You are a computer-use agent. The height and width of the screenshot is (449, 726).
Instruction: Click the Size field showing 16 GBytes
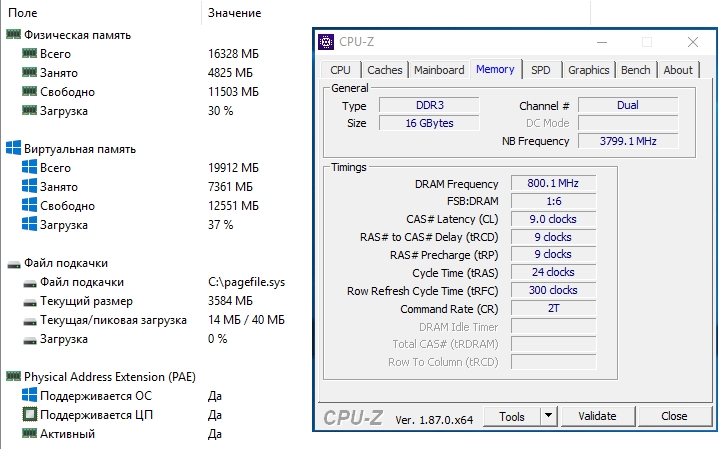point(429,123)
